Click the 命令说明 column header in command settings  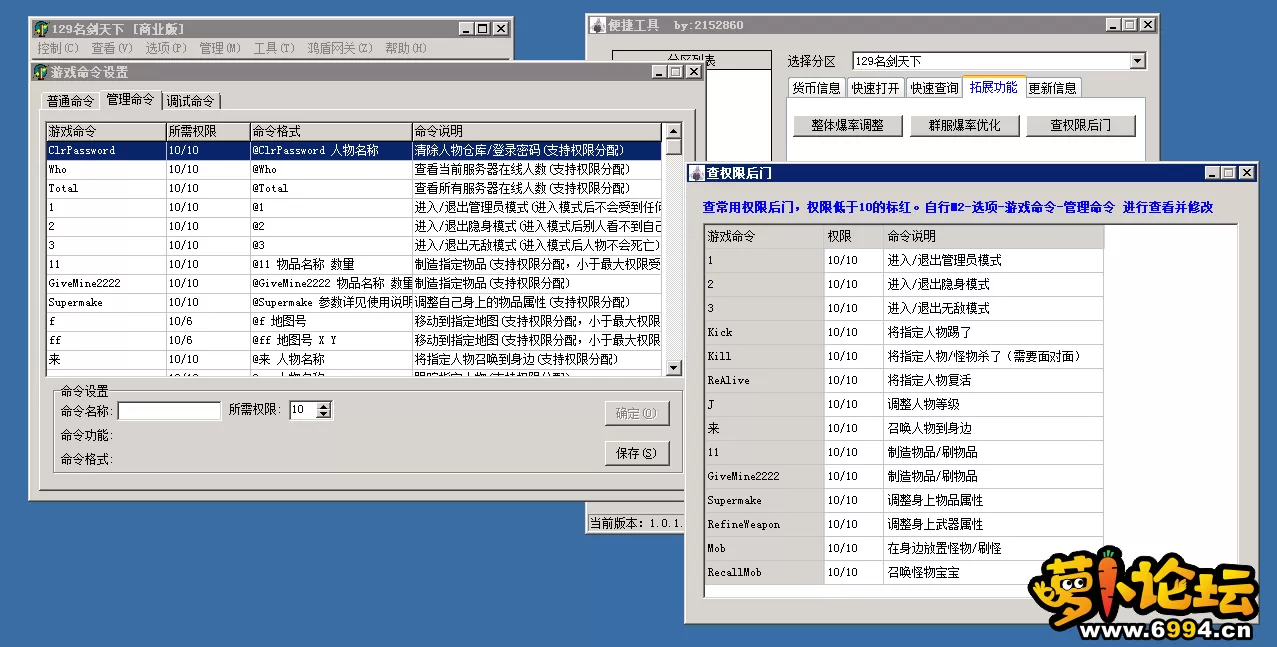click(x=537, y=132)
